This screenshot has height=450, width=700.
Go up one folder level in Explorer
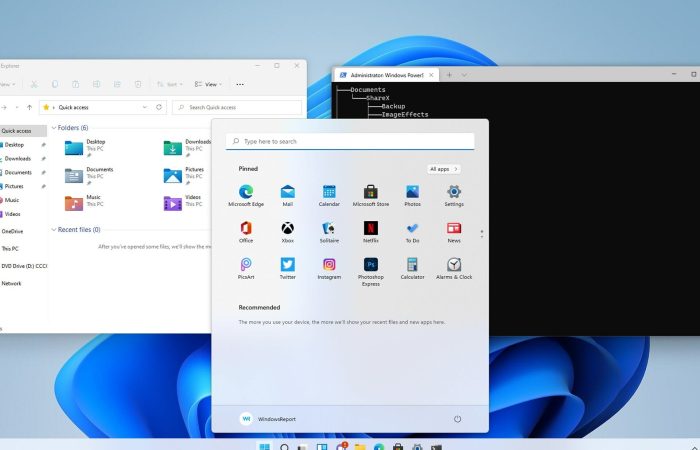pos(29,107)
